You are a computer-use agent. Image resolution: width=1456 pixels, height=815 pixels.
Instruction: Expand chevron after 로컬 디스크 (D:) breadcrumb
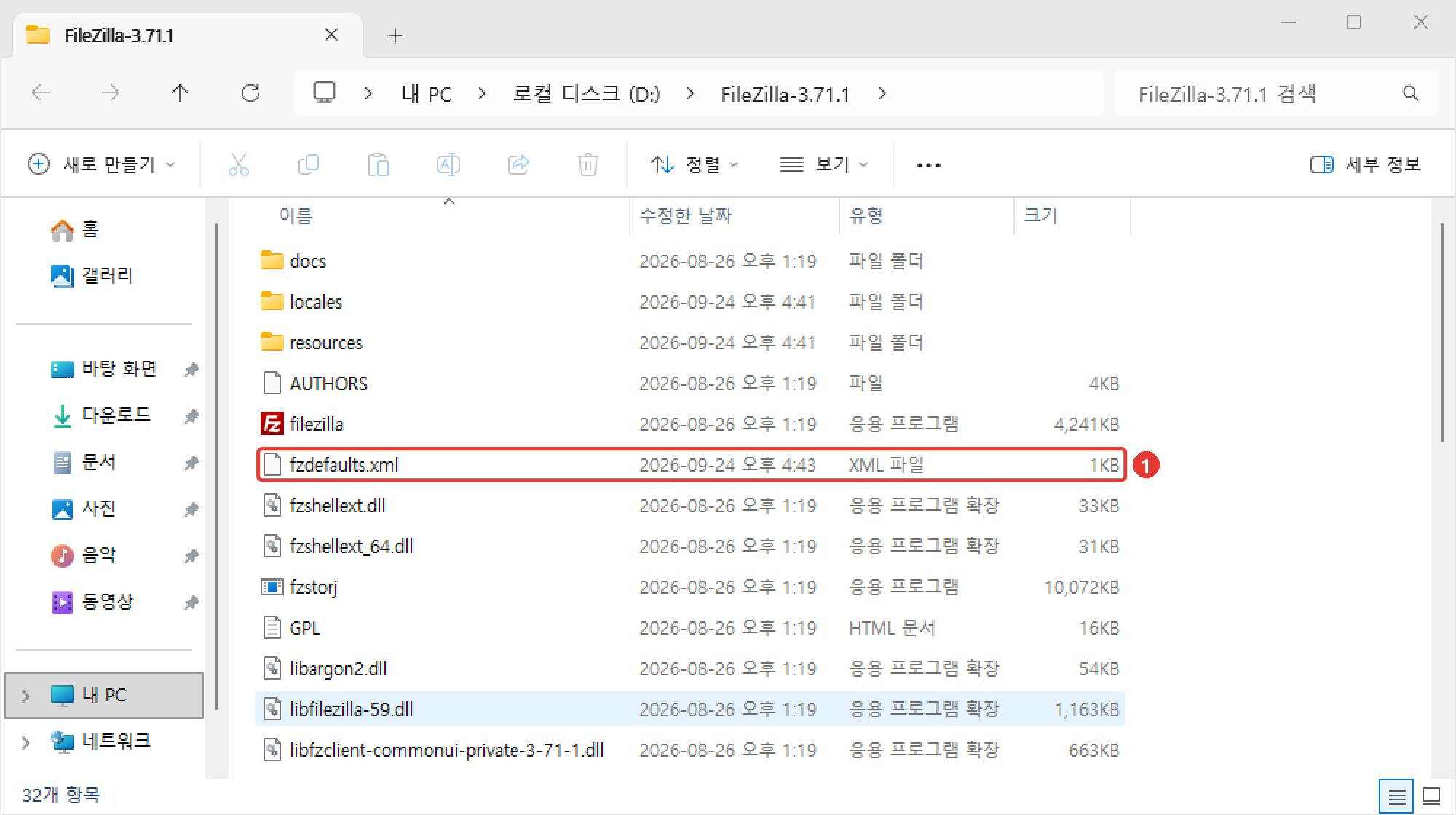[x=690, y=93]
